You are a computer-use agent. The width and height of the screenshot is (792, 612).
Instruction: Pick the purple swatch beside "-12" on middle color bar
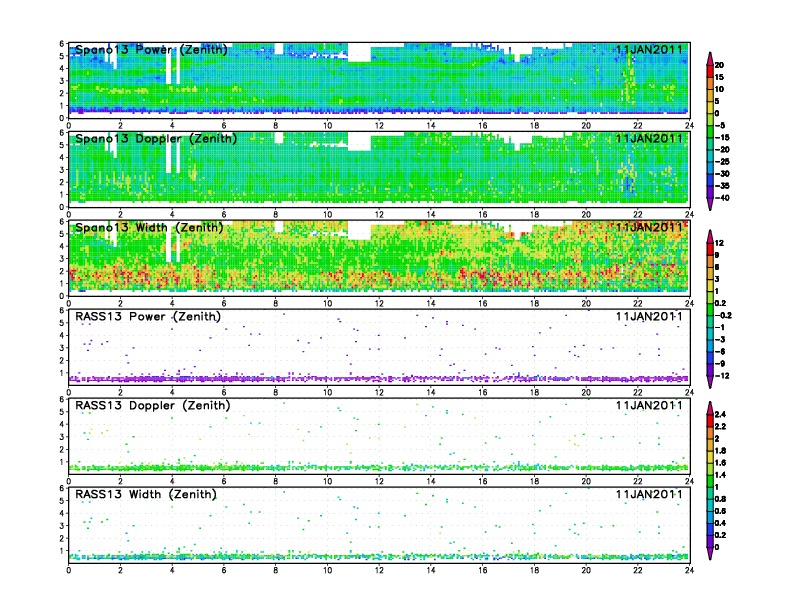tap(710, 370)
